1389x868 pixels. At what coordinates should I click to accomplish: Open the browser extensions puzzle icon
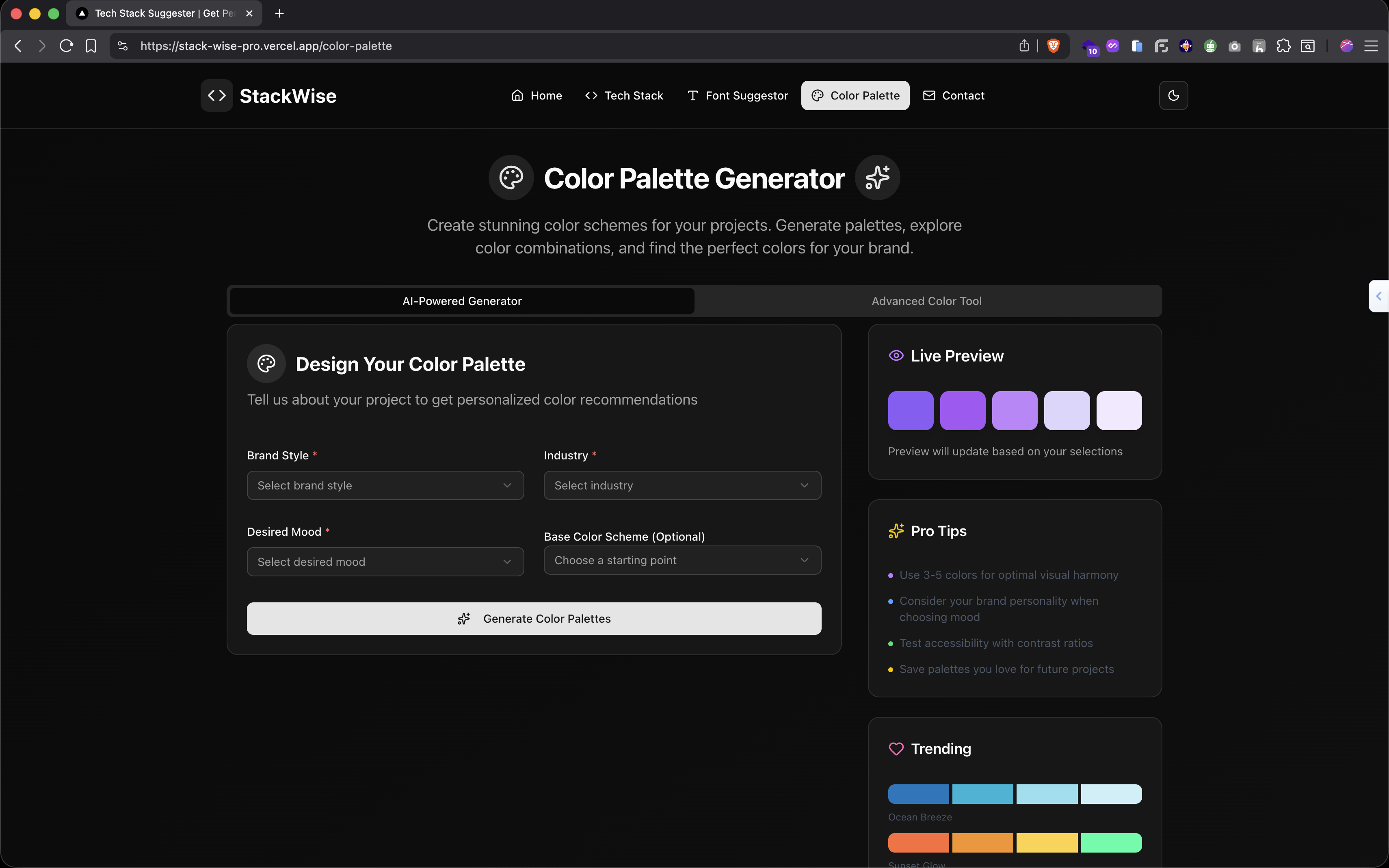coord(1283,46)
